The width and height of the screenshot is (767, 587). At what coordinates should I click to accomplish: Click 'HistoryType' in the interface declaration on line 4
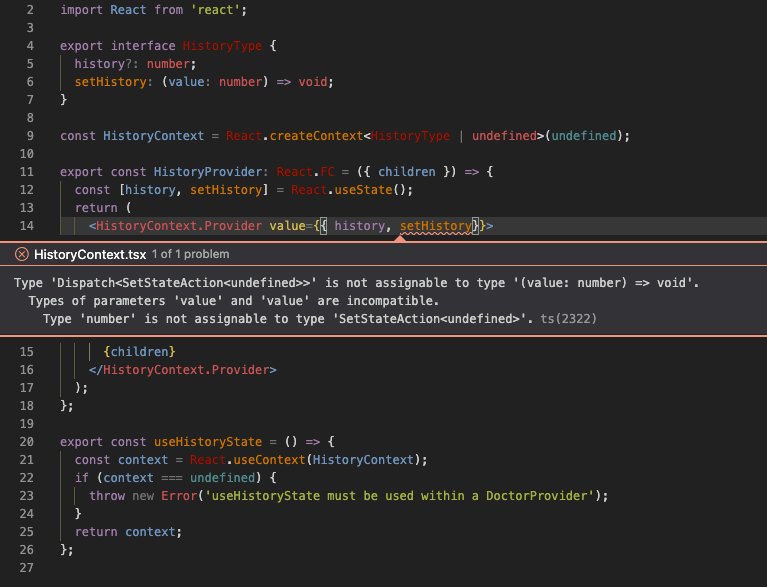pos(222,46)
